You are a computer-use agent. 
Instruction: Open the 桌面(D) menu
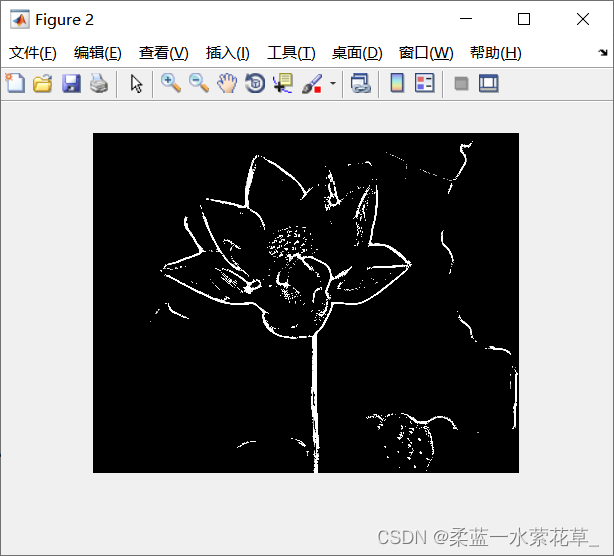click(x=357, y=53)
